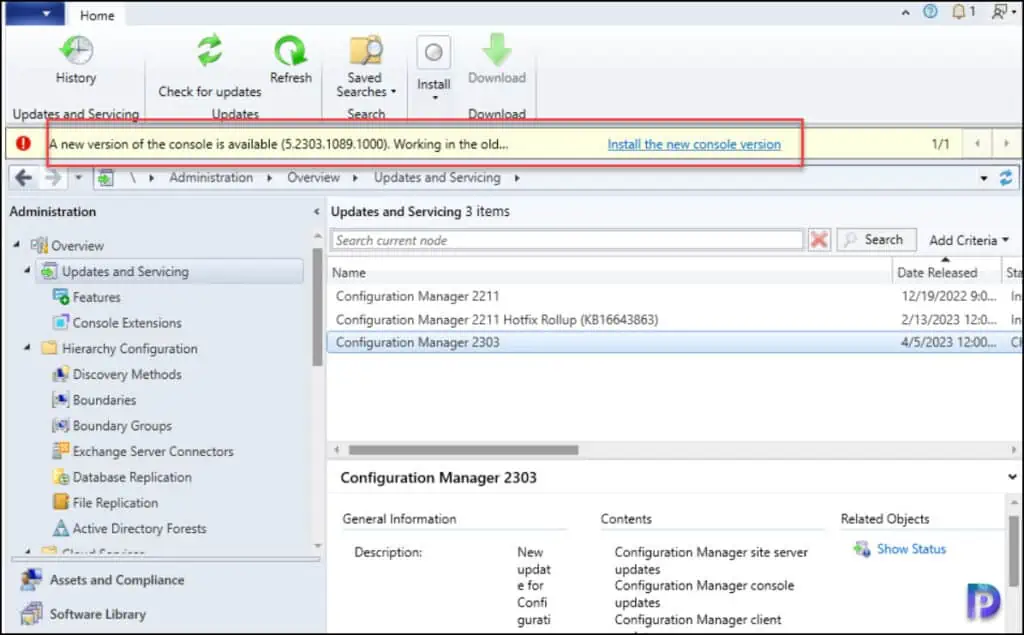Go to previous notification arrow

[x=977, y=143]
